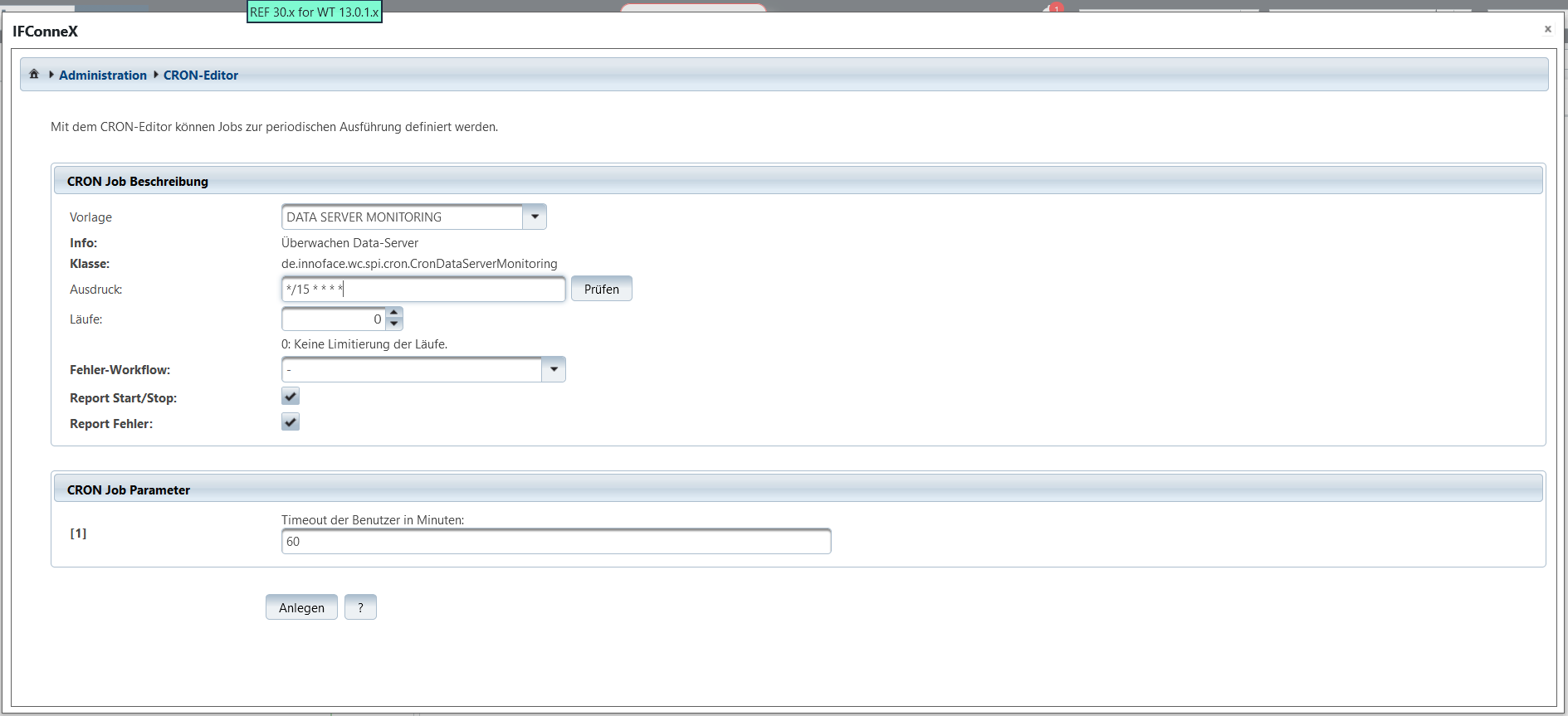1568x716 pixels.
Task: Click the DATA SERVER MONITORING template field
Action: pyautogui.click(x=403, y=217)
